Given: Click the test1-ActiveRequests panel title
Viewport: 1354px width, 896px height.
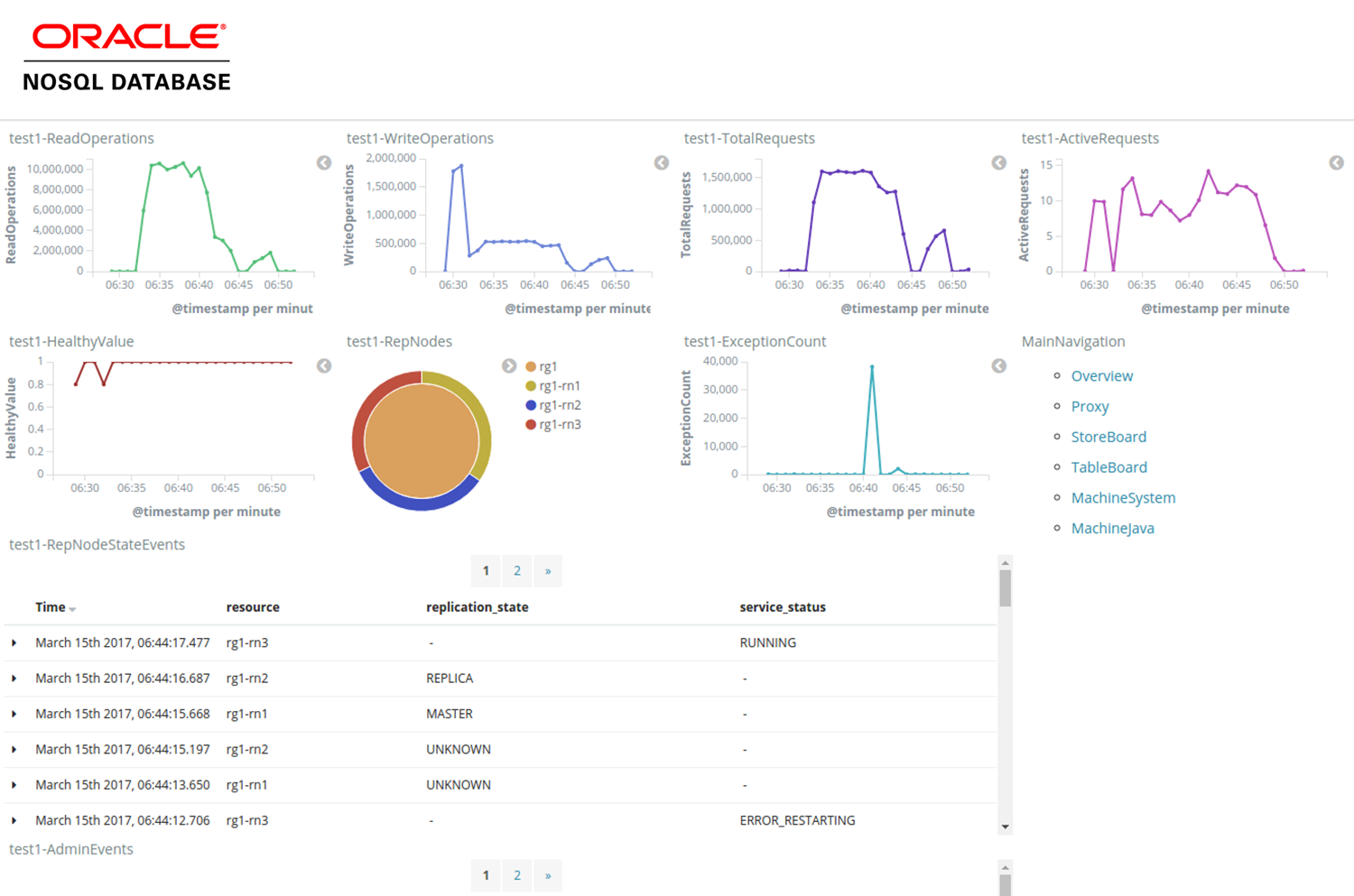Looking at the screenshot, I should click(x=1090, y=138).
